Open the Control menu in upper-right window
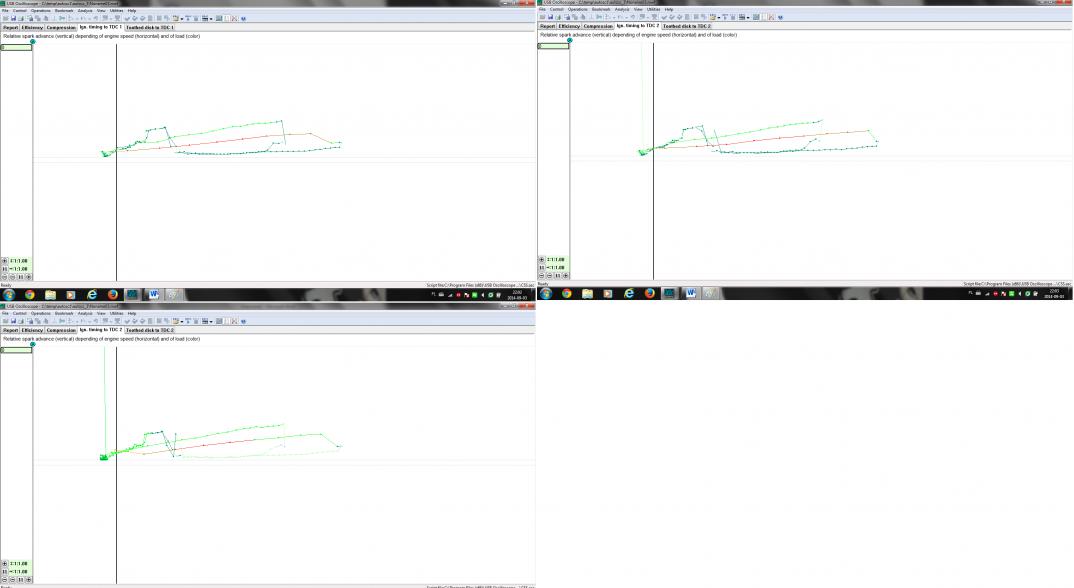 557,10
